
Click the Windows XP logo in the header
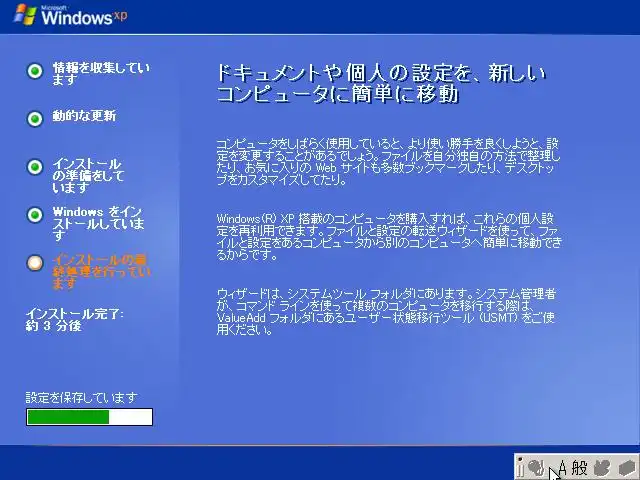tap(71, 16)
